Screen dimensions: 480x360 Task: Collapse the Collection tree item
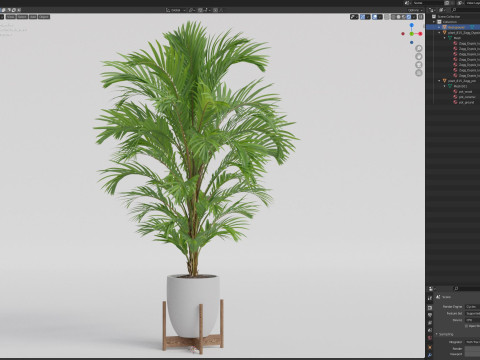[434, 22]
